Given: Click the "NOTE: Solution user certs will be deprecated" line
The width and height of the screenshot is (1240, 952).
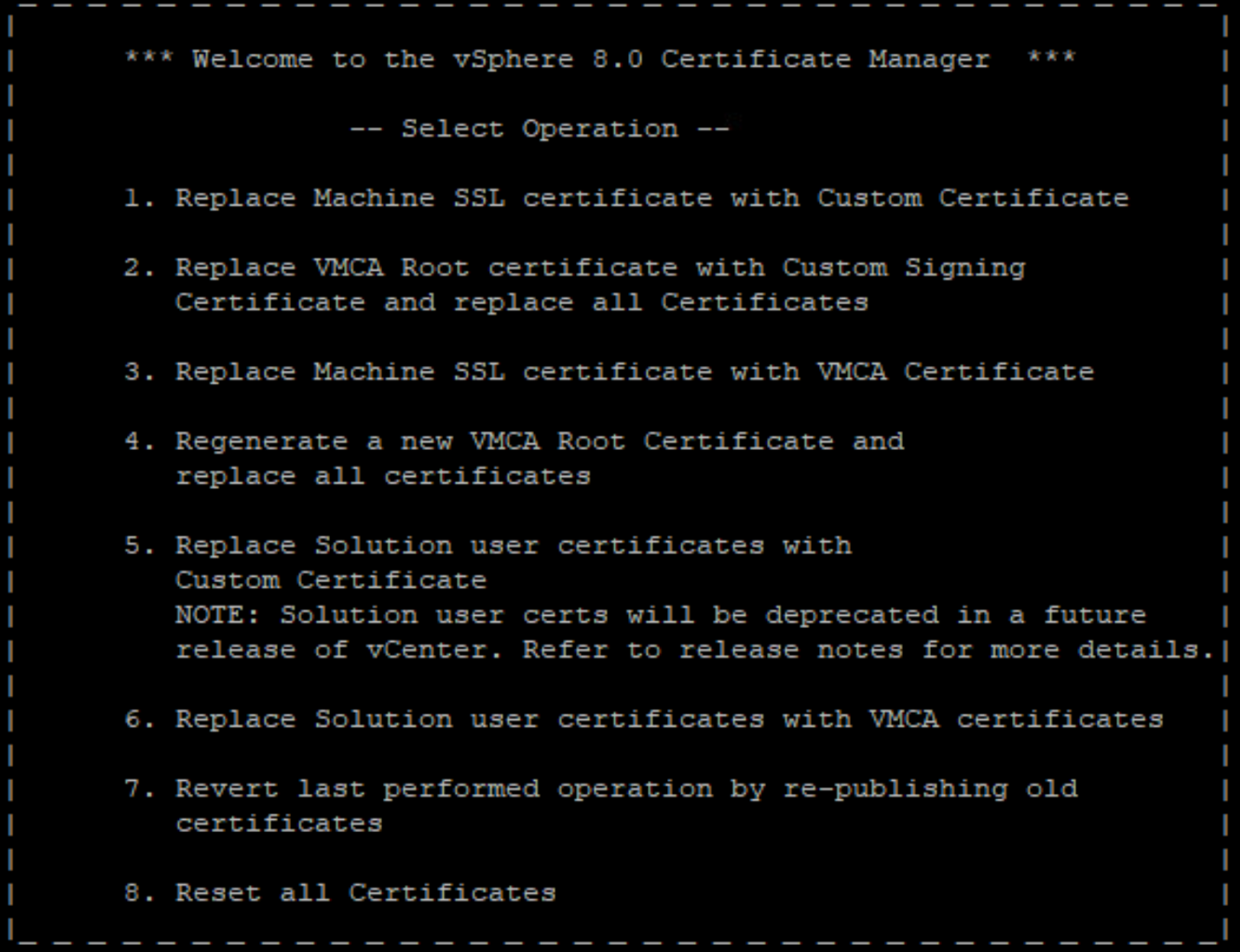Looking at the screenshot, I should point(661,615).
